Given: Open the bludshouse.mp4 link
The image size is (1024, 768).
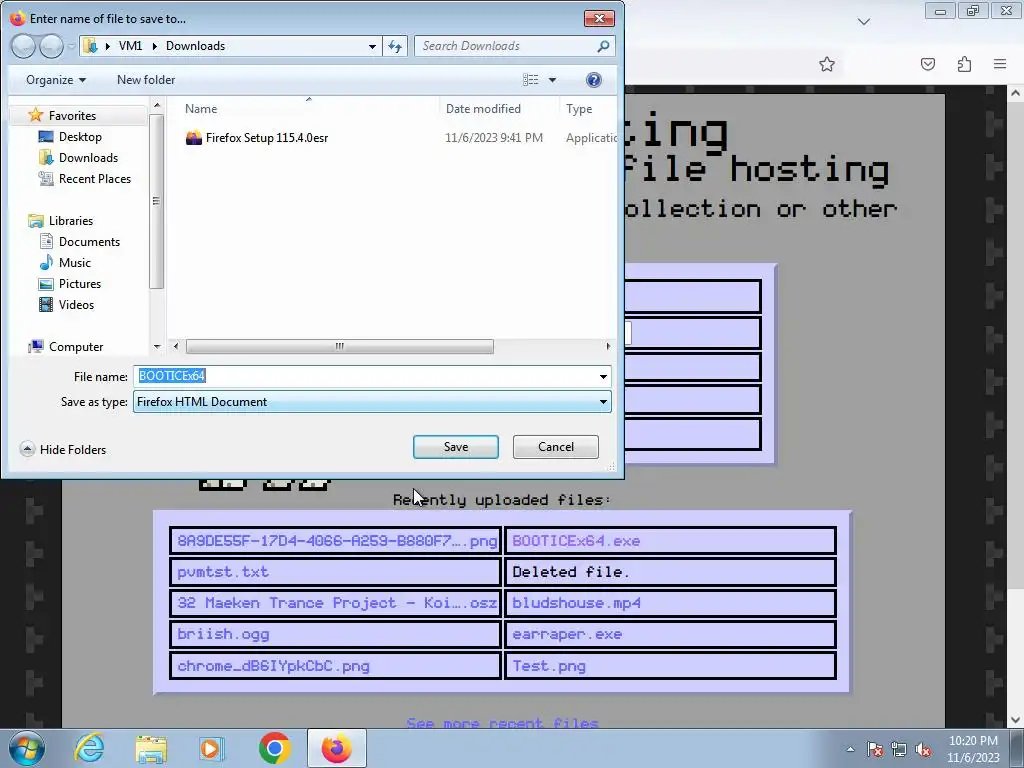Looking at the screenshot, I should click(x=576, y=603).
